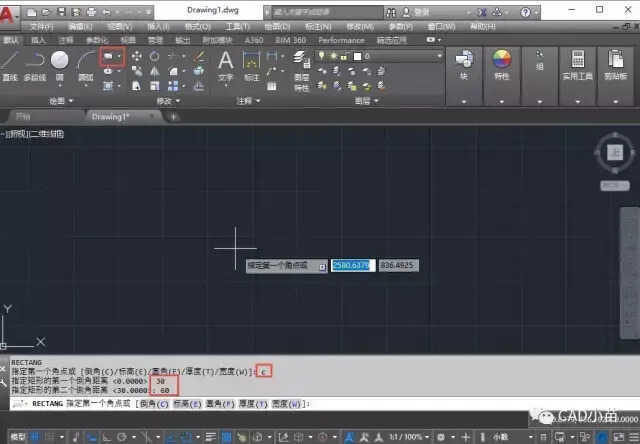Screen dimensions: 640x444
Task: Open workspace switching gear in the status bar
Action: [441, 437]
